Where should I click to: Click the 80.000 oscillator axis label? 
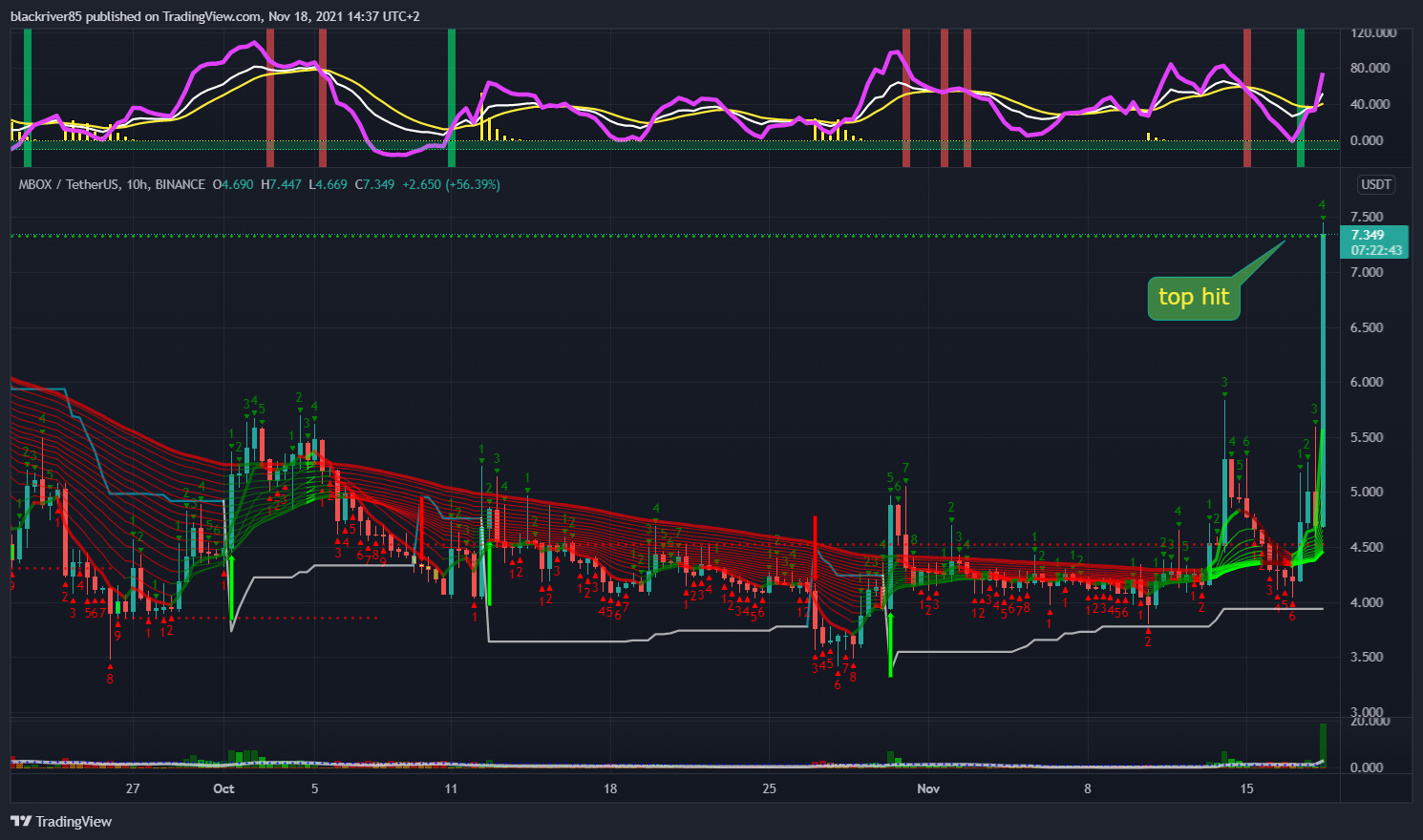point(1370,68)
